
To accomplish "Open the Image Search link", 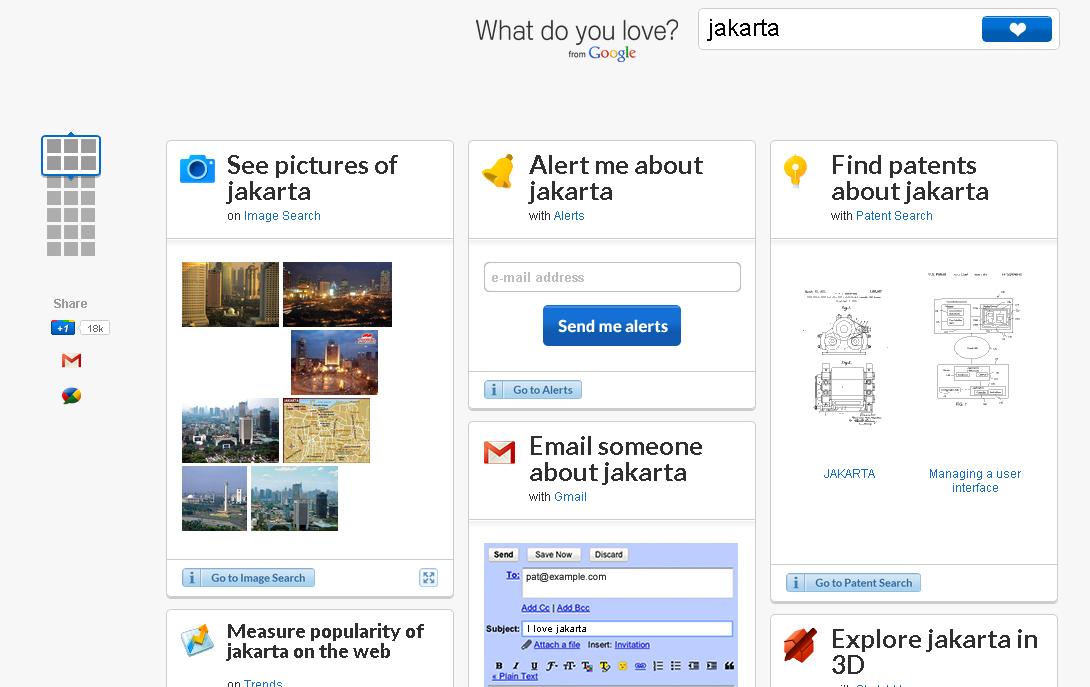I will click(282, 216).
